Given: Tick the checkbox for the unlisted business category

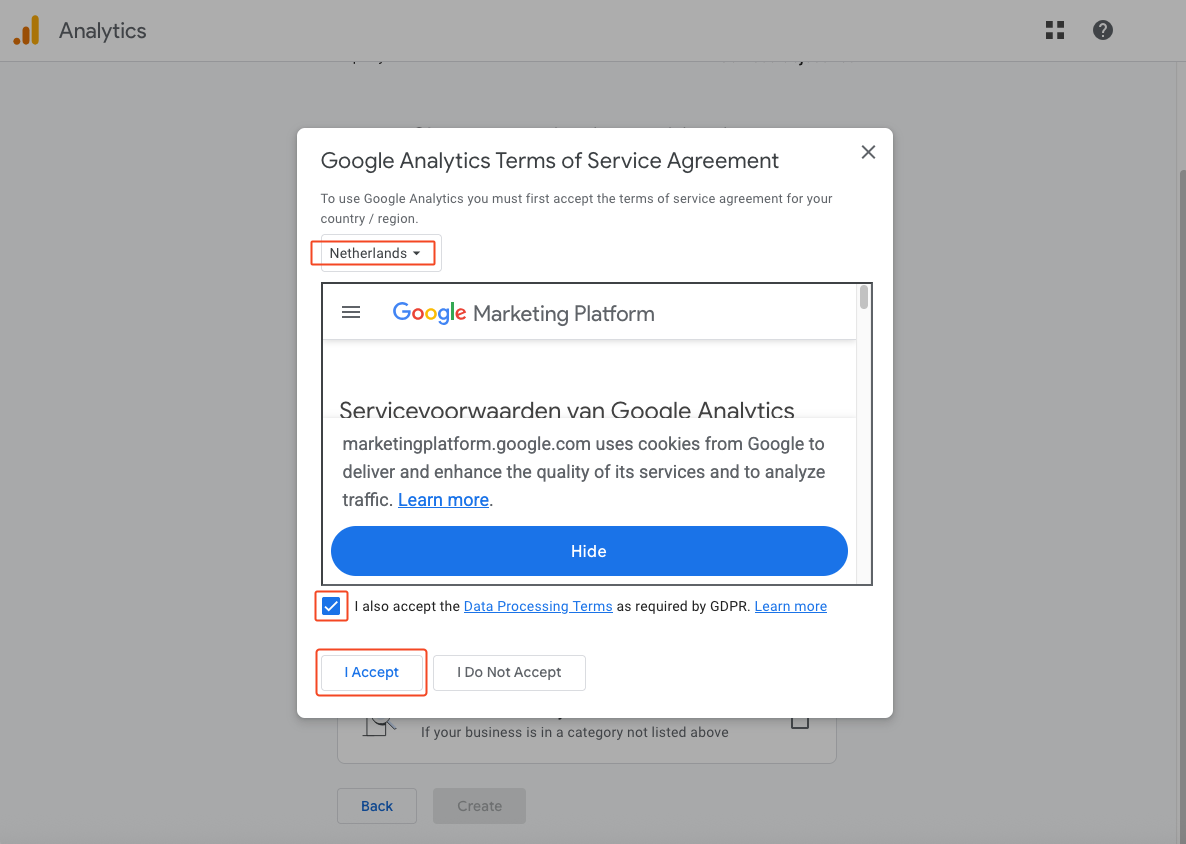Looking at the screenshot, I should click(800, 722).
